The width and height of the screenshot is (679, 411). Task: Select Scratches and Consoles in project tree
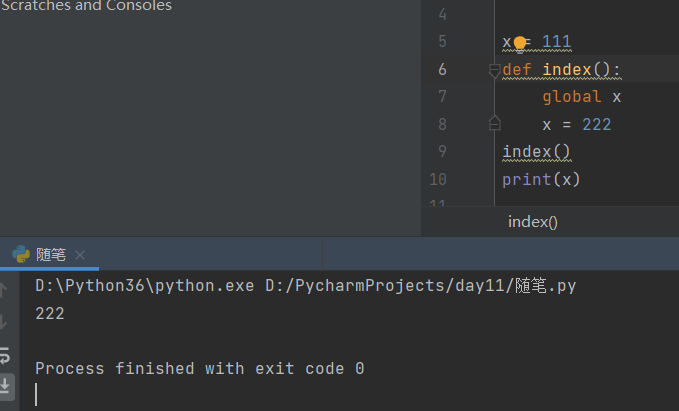pos(86,6)
